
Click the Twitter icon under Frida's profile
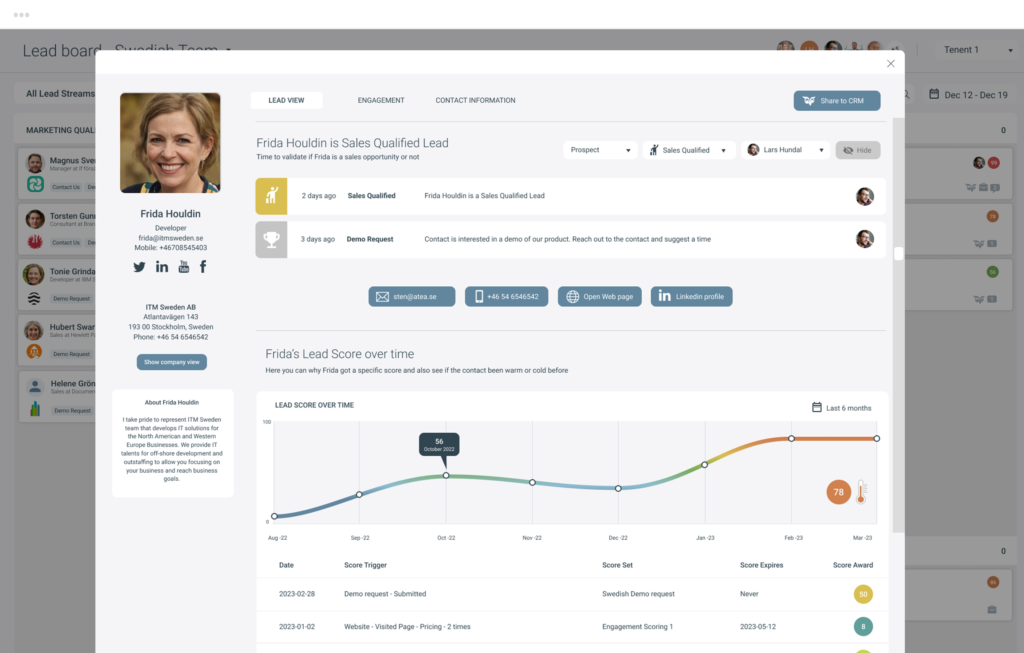(140, 267)
